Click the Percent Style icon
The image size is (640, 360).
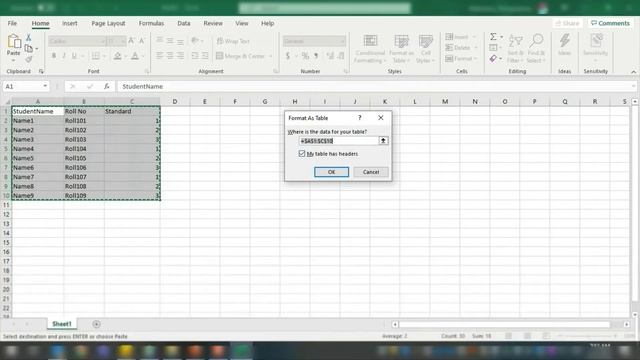(305, 56)
